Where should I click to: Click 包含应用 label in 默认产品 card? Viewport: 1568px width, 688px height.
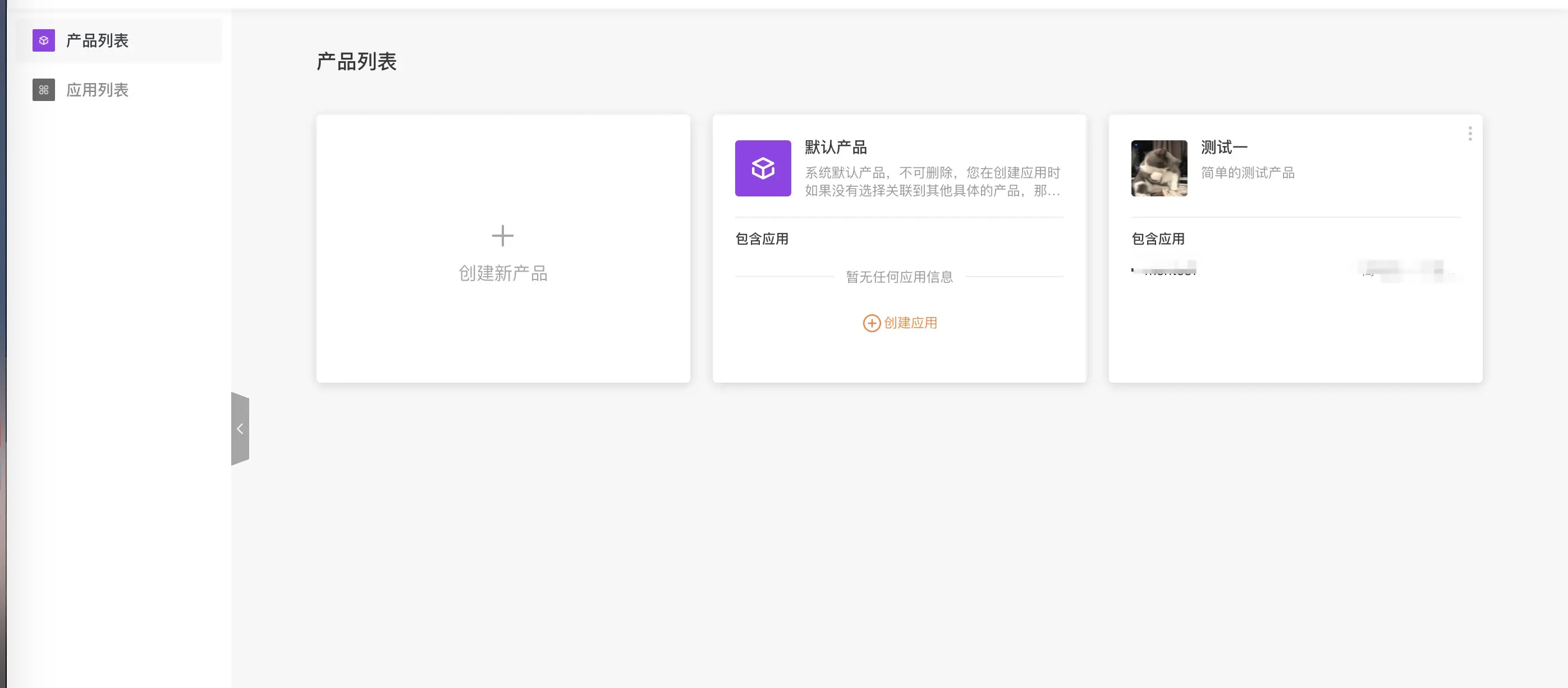click(x=762, y=238)
